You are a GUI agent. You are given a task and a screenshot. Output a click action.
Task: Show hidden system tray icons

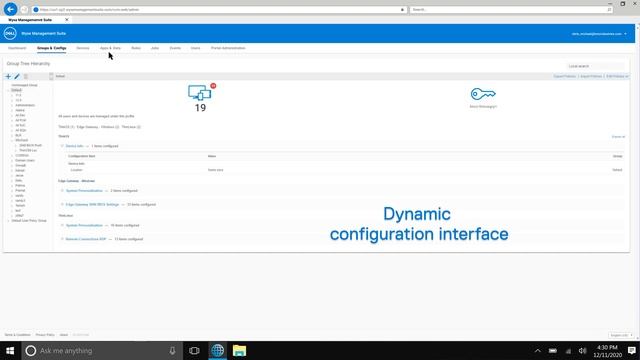[538, 351]
